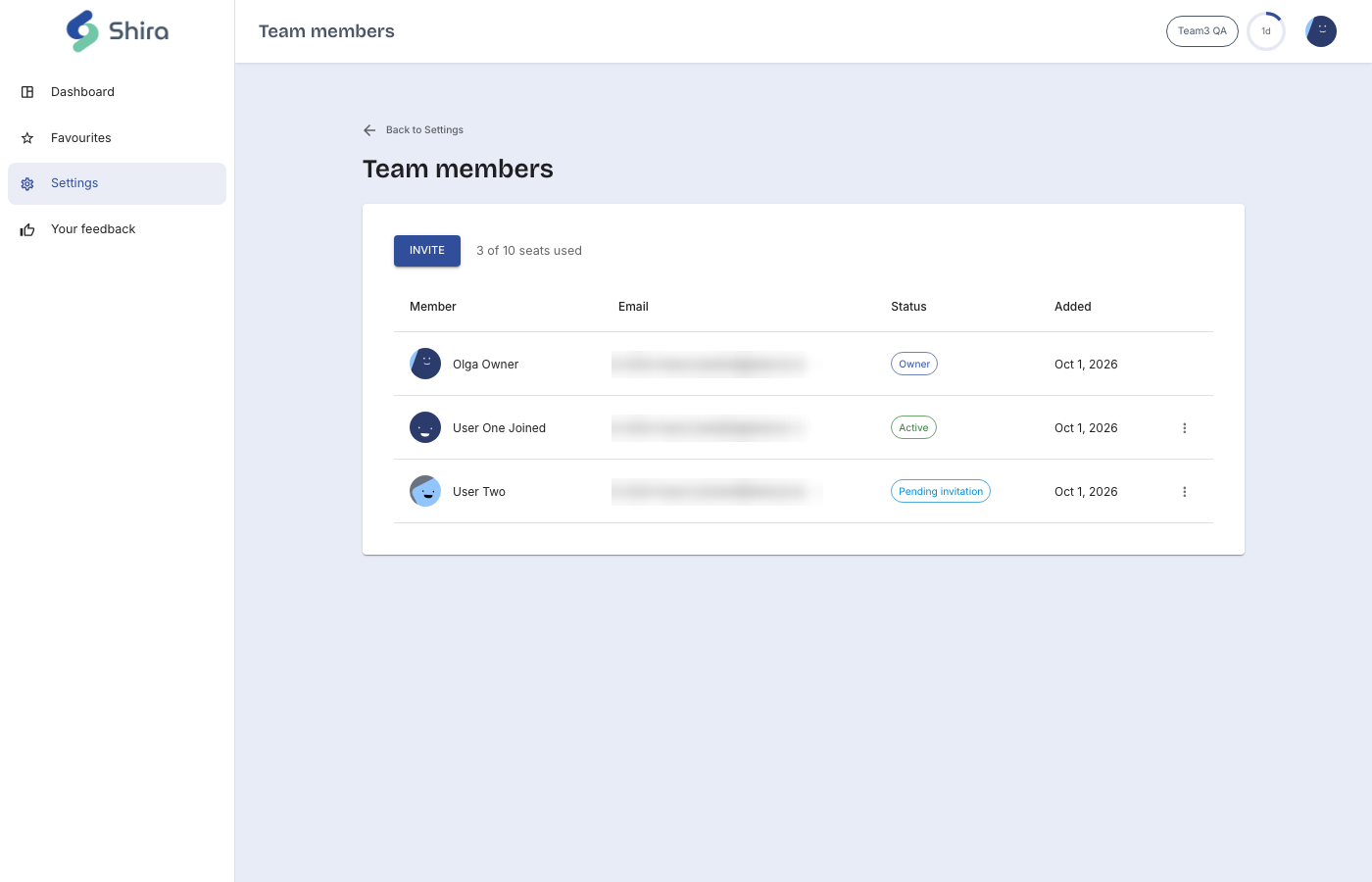Viewport: 1372px width, 882px height.
Task: Go to Favourites in the sidebar
Action: 117,138
